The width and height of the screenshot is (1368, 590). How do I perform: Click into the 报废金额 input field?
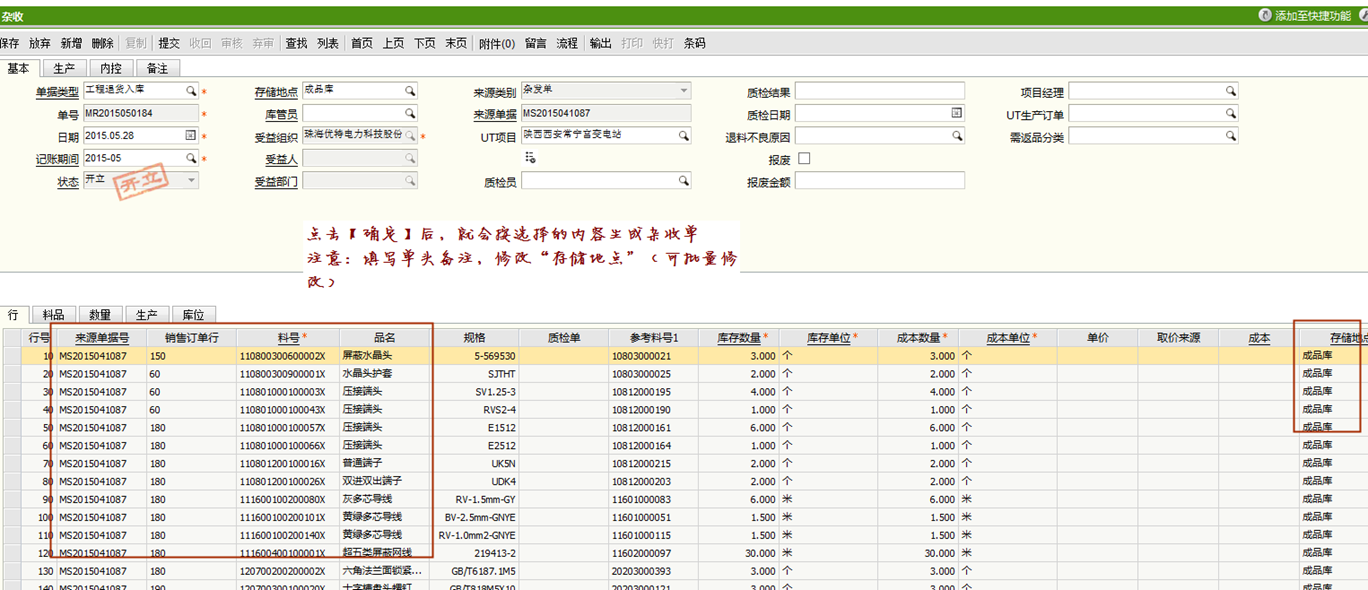tap(879, 181)
